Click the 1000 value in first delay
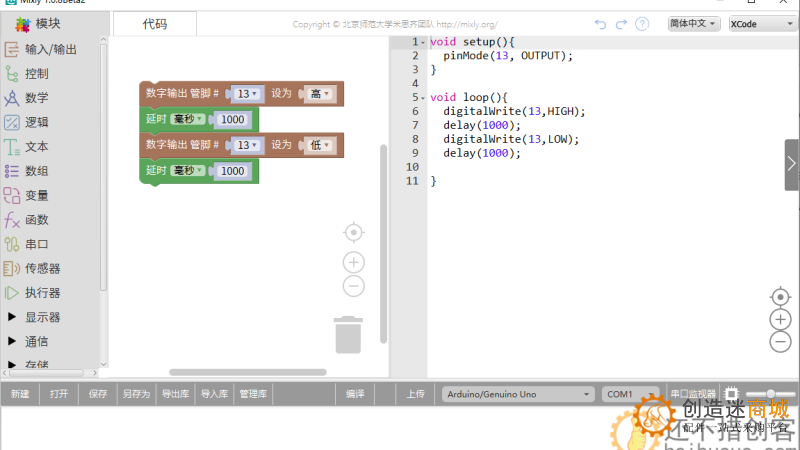 [x=233, y=119]
